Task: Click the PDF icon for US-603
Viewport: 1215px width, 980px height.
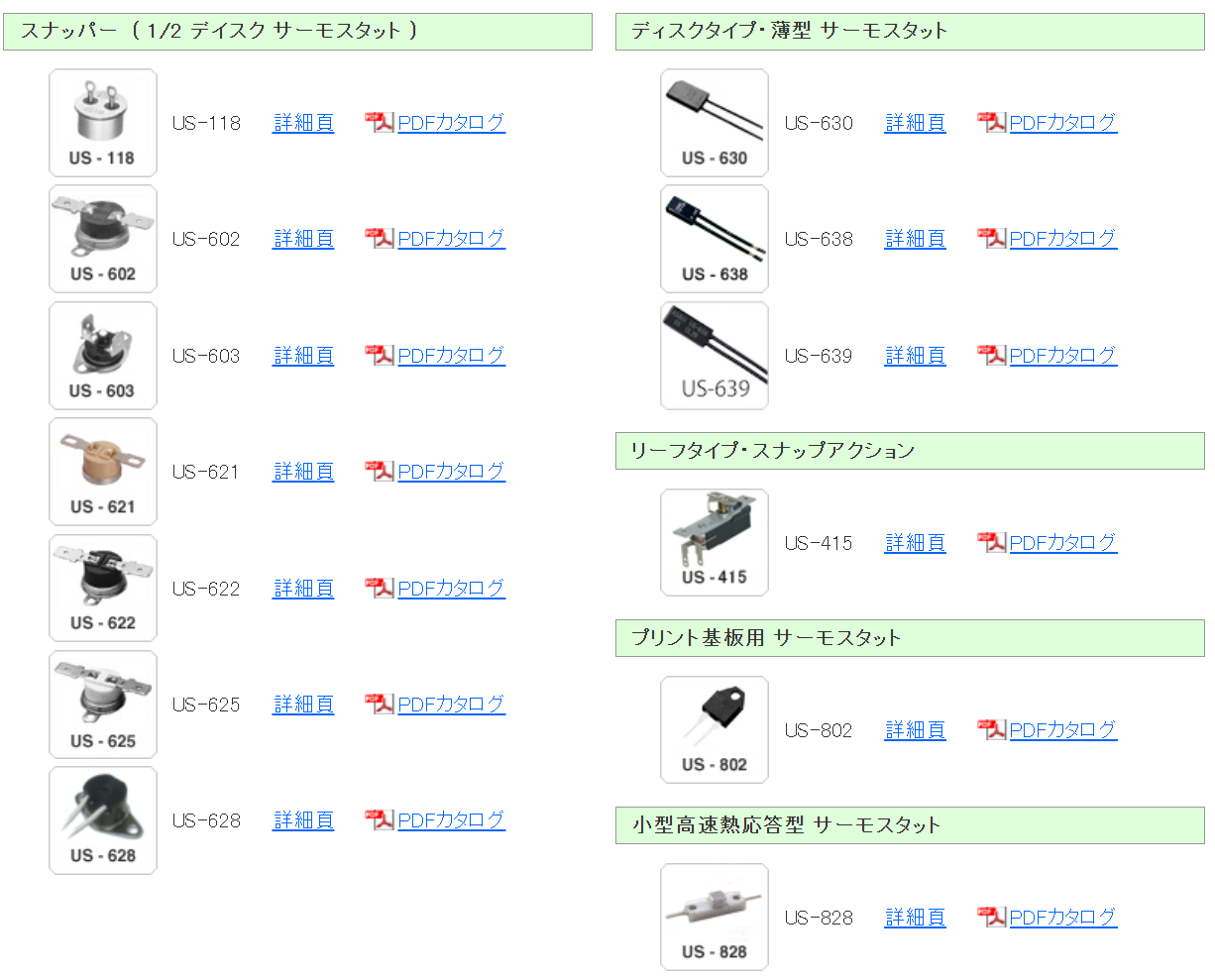Action: click(380, 356)
